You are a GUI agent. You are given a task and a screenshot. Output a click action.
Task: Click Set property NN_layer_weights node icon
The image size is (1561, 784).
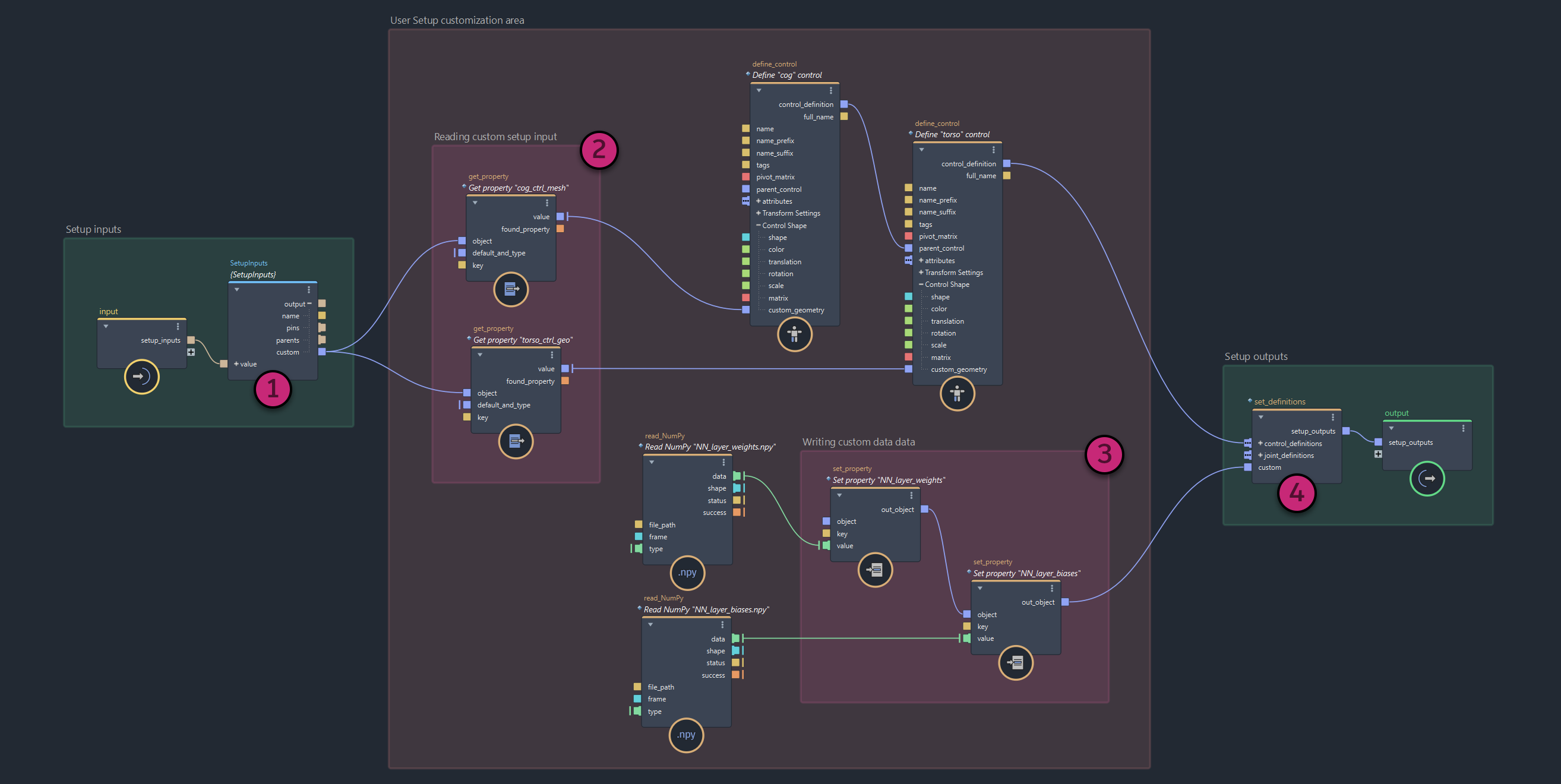click(x=875, y=570)
